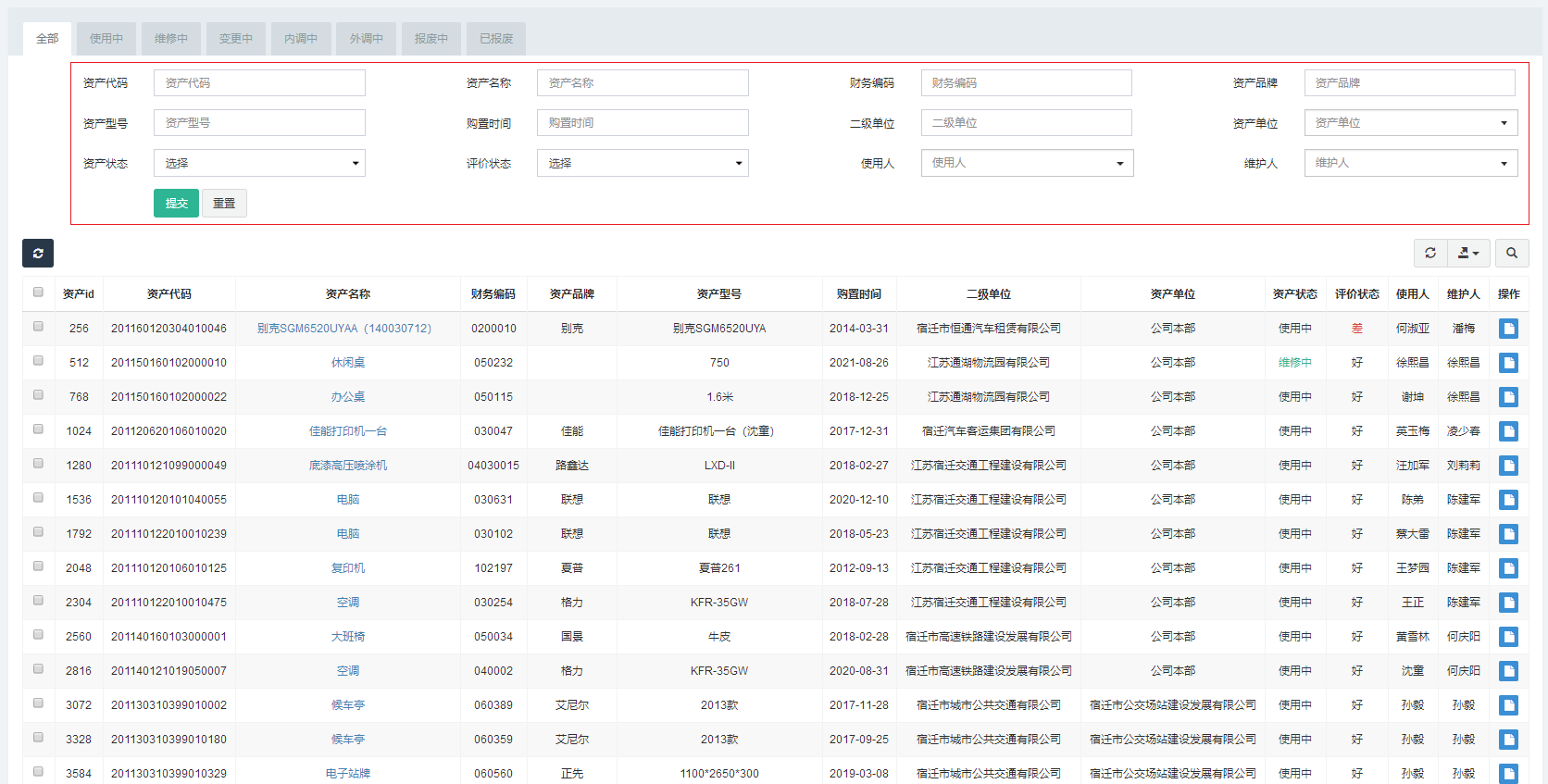Click the green 提交 button
The height and width of the screenshot is (784, 1548).
coord(176,204)
